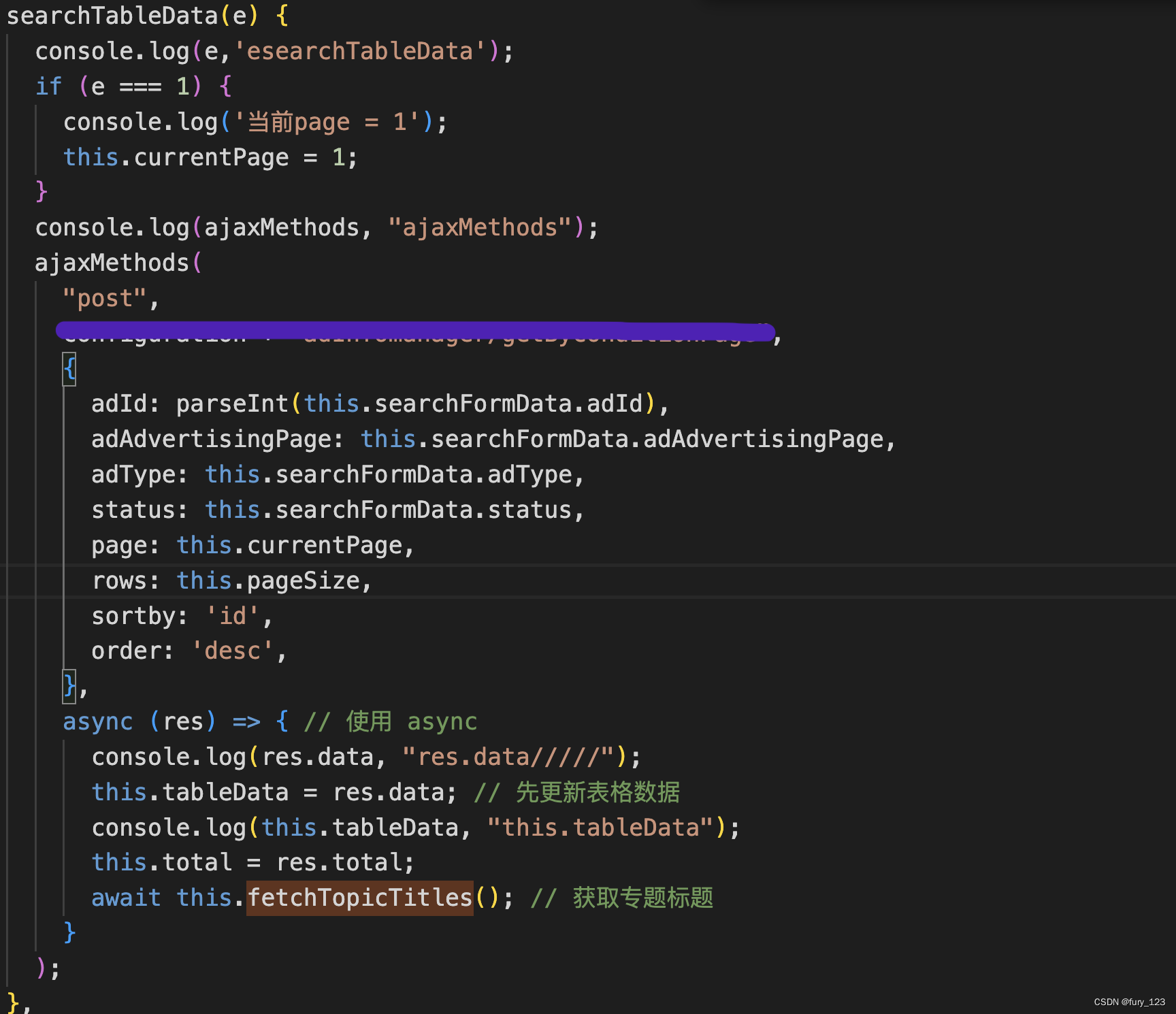Click this.tableData = res.data assignment
The width and height of the screenshot is (1176, 1014).
pyautogui.click(x=274, y=792)
